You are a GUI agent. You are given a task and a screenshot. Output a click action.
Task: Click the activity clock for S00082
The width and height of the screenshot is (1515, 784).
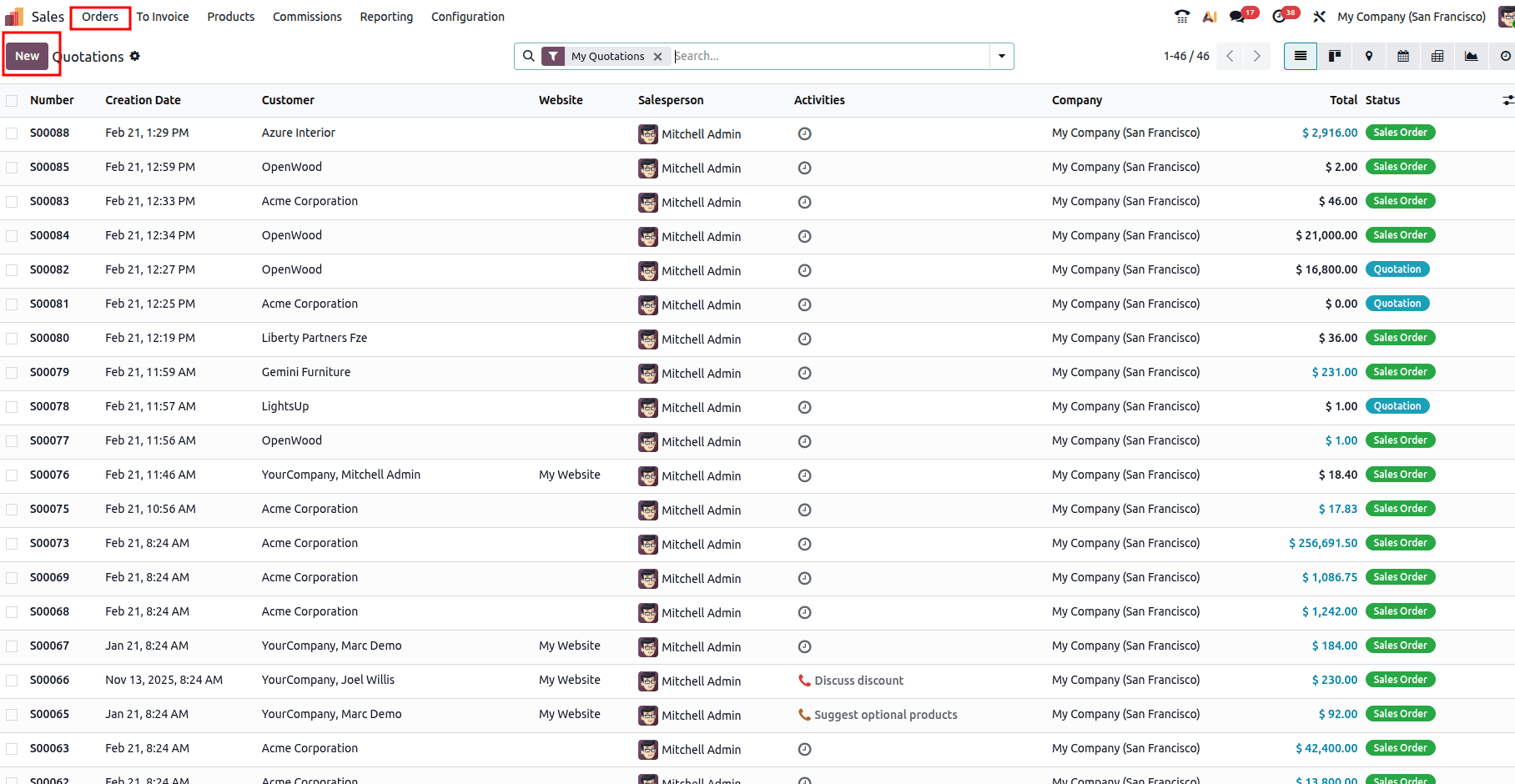(805, 270)
